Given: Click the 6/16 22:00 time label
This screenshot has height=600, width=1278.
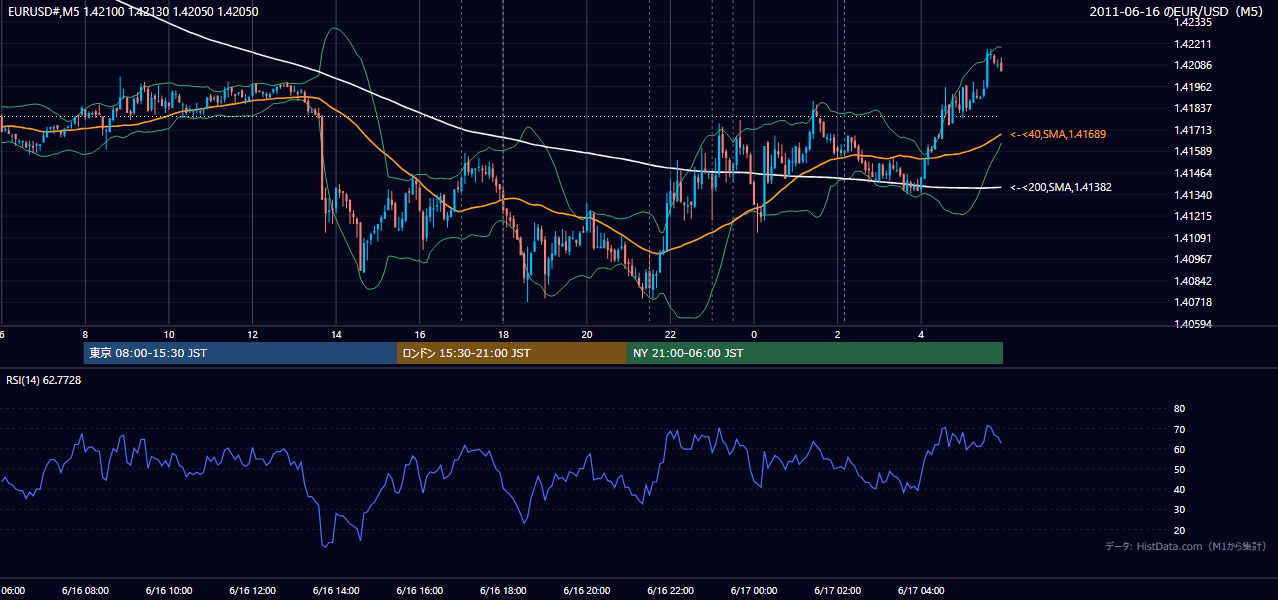Looking at the screenshot, I should 670,590.
